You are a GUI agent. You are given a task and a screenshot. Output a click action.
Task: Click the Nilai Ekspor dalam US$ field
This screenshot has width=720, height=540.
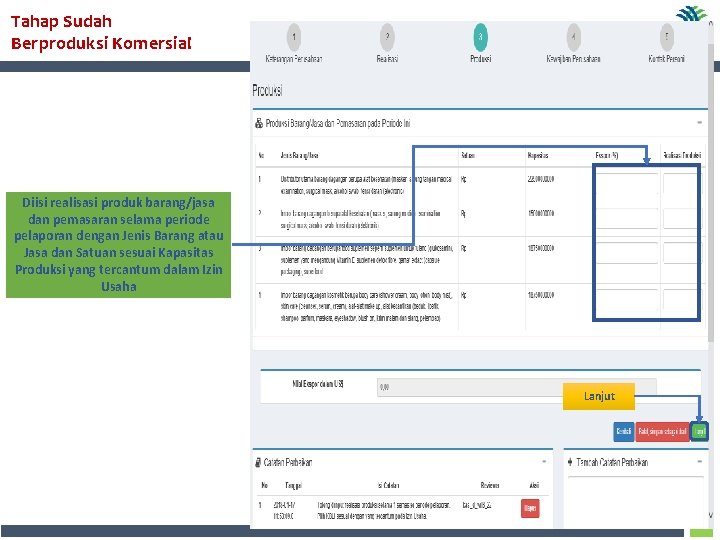click(x=517, y=388)
